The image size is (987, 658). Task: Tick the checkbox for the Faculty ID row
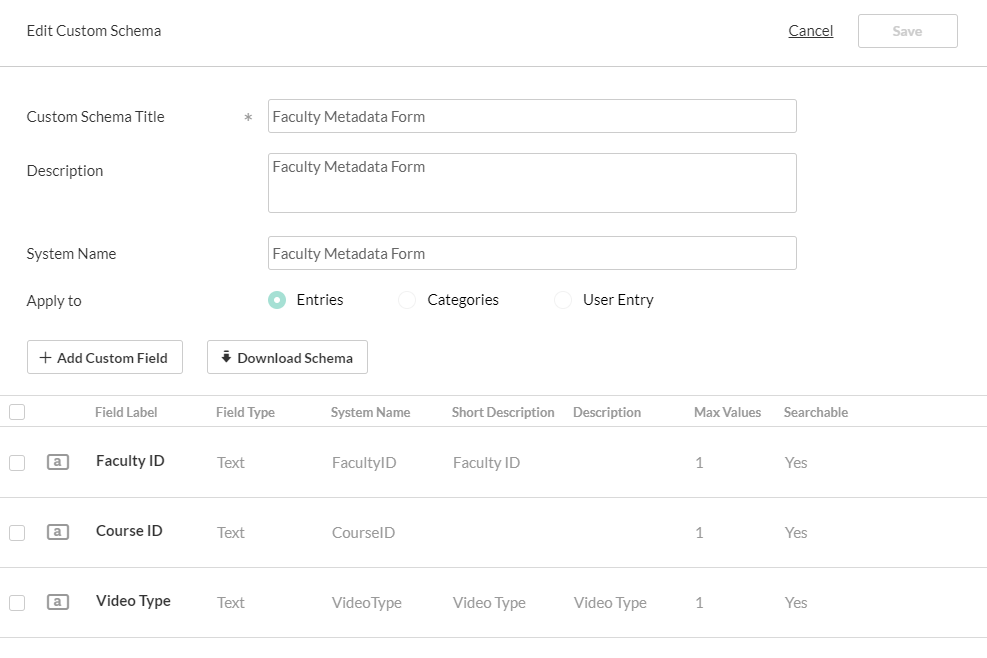coord(17,463)
